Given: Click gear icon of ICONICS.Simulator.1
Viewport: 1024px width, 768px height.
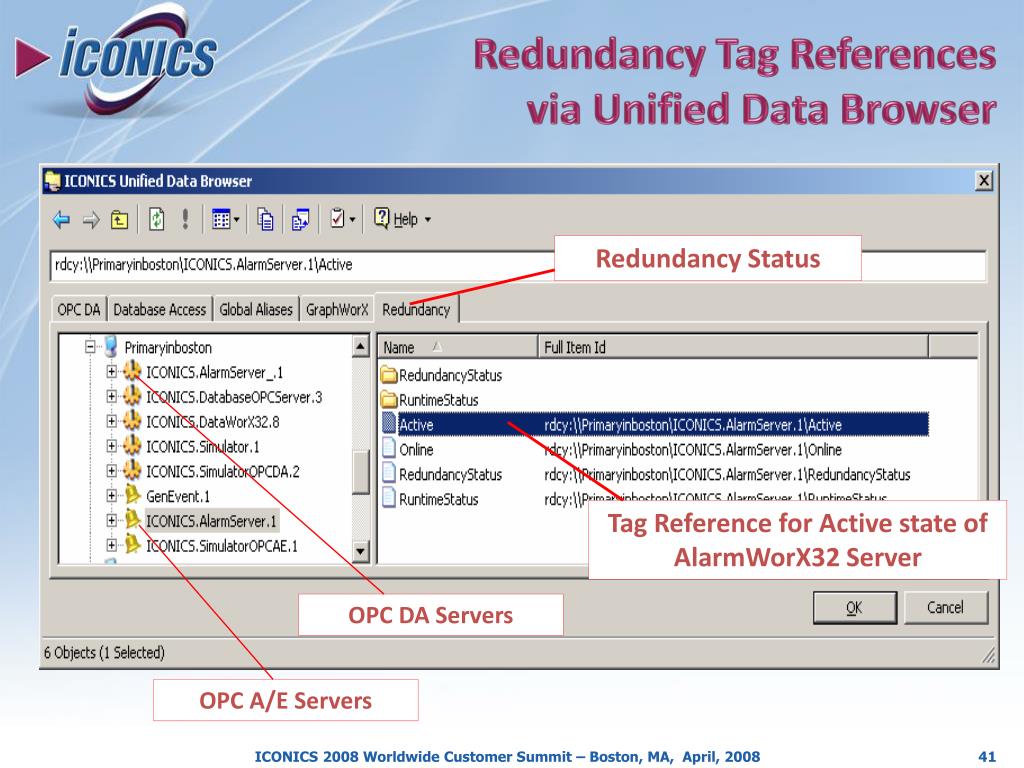Looking at the screenshot, I should pyautogui.click(x=132, y=445).
